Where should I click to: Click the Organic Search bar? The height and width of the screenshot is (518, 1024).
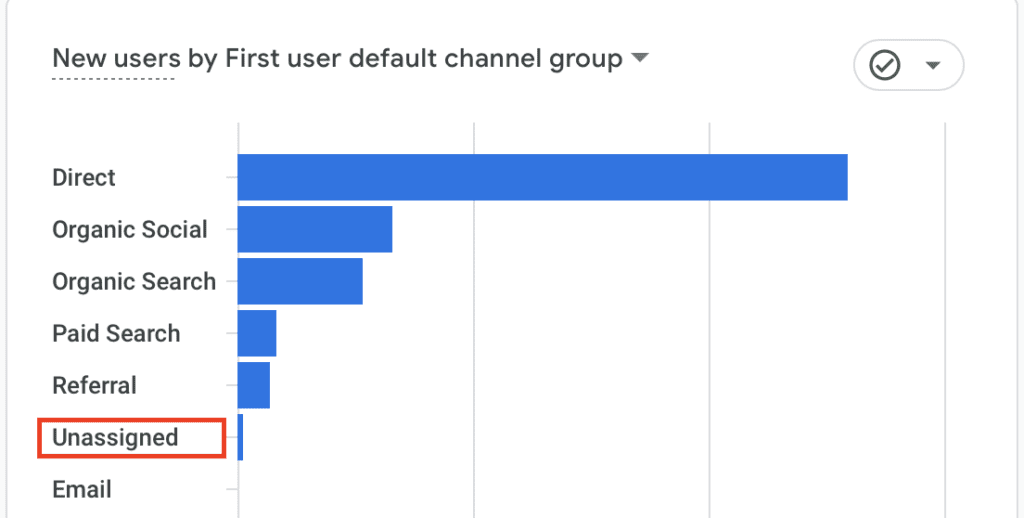(300, 281)
